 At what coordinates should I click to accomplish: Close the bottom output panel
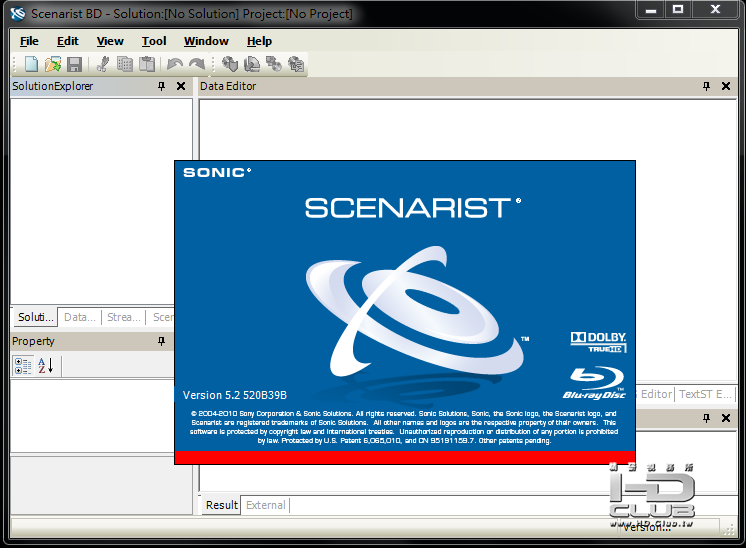(x=726, y=418)
